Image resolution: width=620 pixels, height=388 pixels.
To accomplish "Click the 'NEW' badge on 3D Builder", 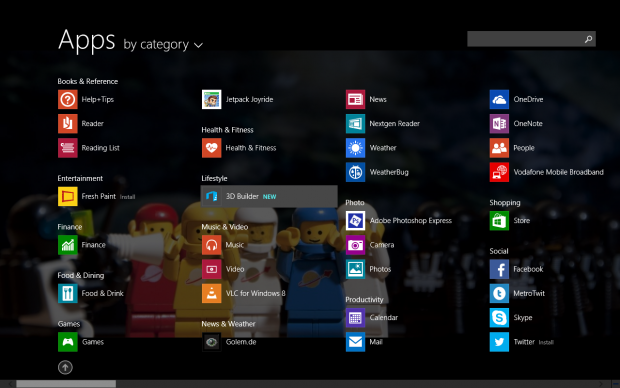I will click(270, 197).
